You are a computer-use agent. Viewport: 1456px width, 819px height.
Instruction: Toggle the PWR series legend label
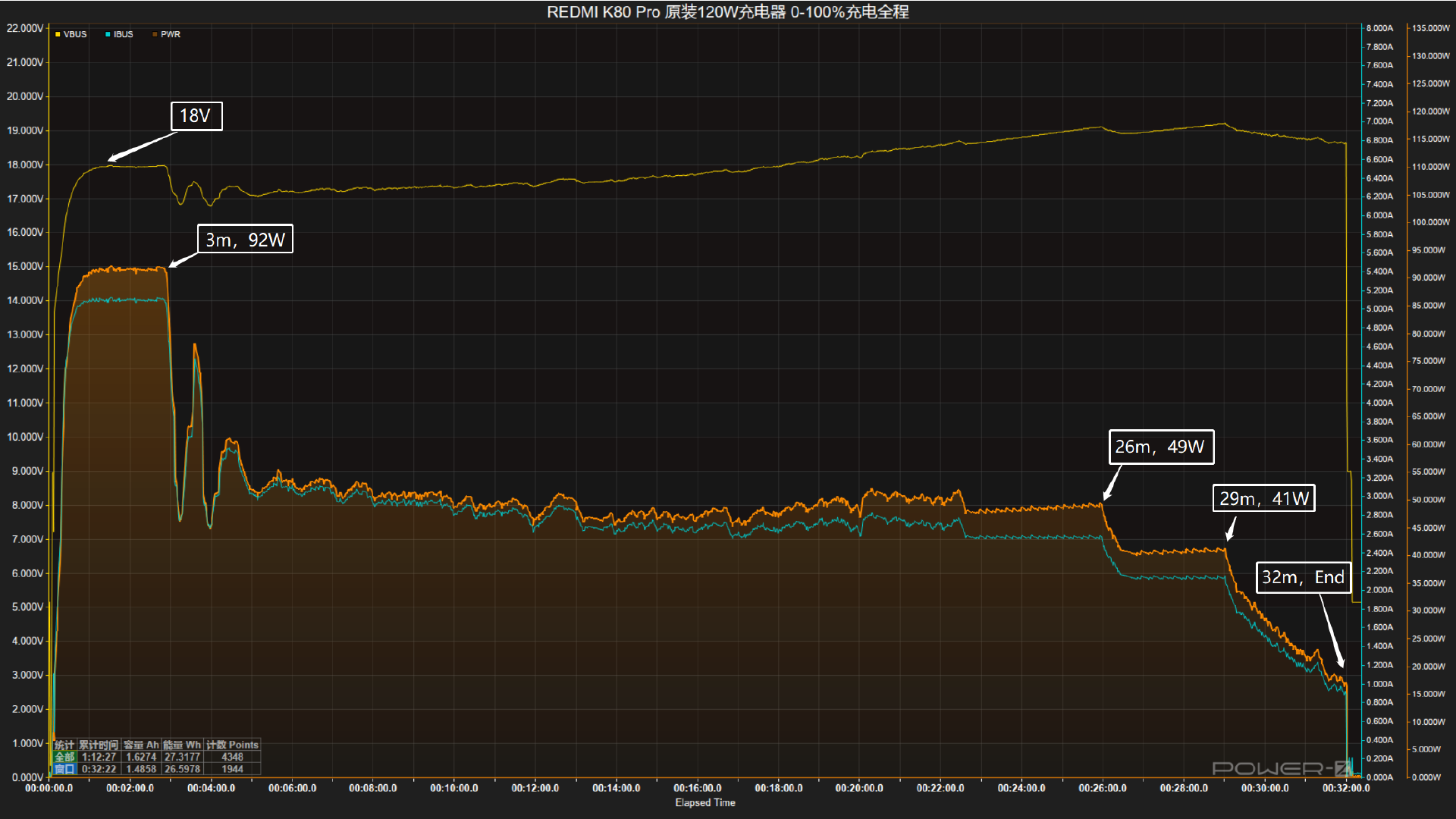coord(171,34)
